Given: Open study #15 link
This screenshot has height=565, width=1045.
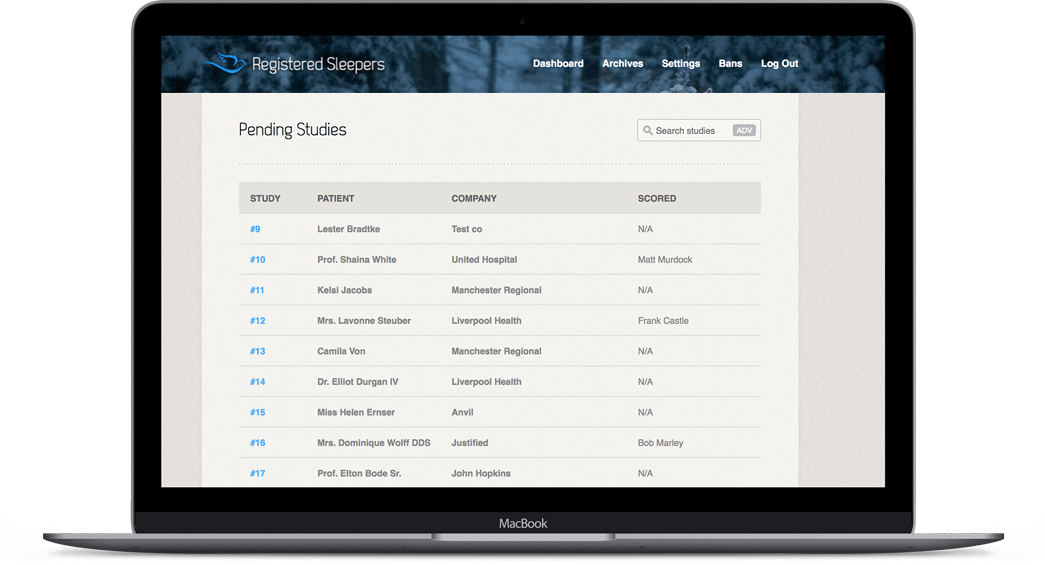Looking at the screenshot, I should point(257,412).
